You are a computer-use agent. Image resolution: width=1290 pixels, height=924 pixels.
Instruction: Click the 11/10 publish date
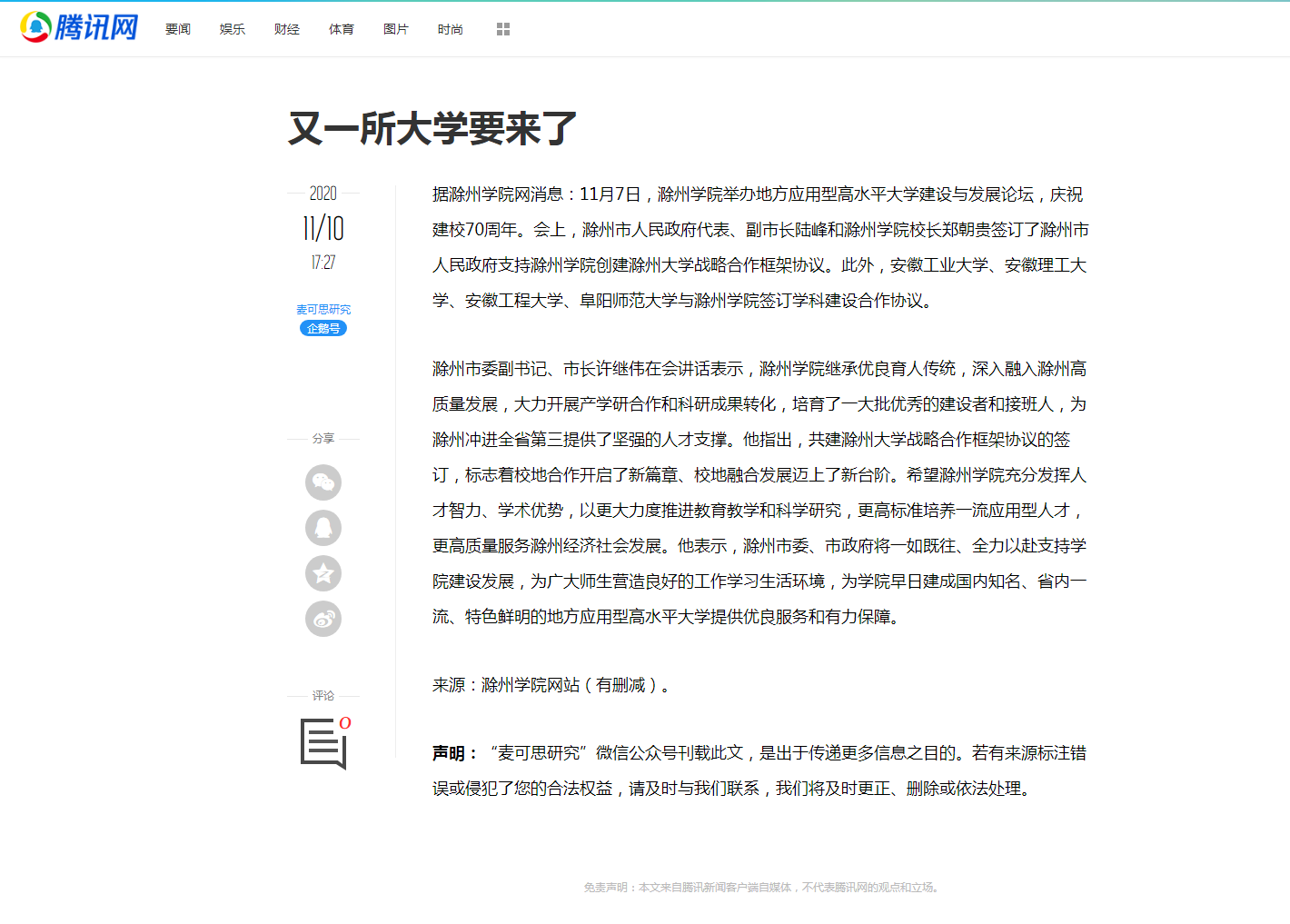323,228
